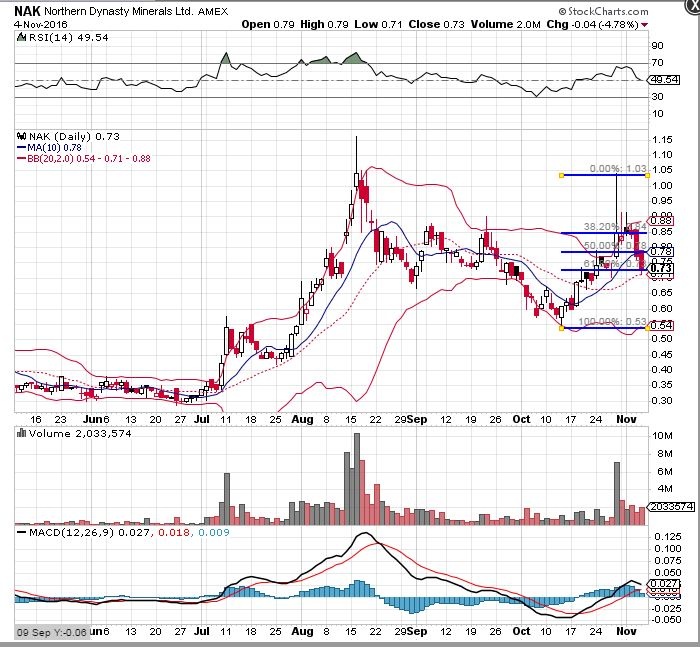
Task: Click the yellow handle at Fibonacci 0.00% left end
Action: click(560, 175)
